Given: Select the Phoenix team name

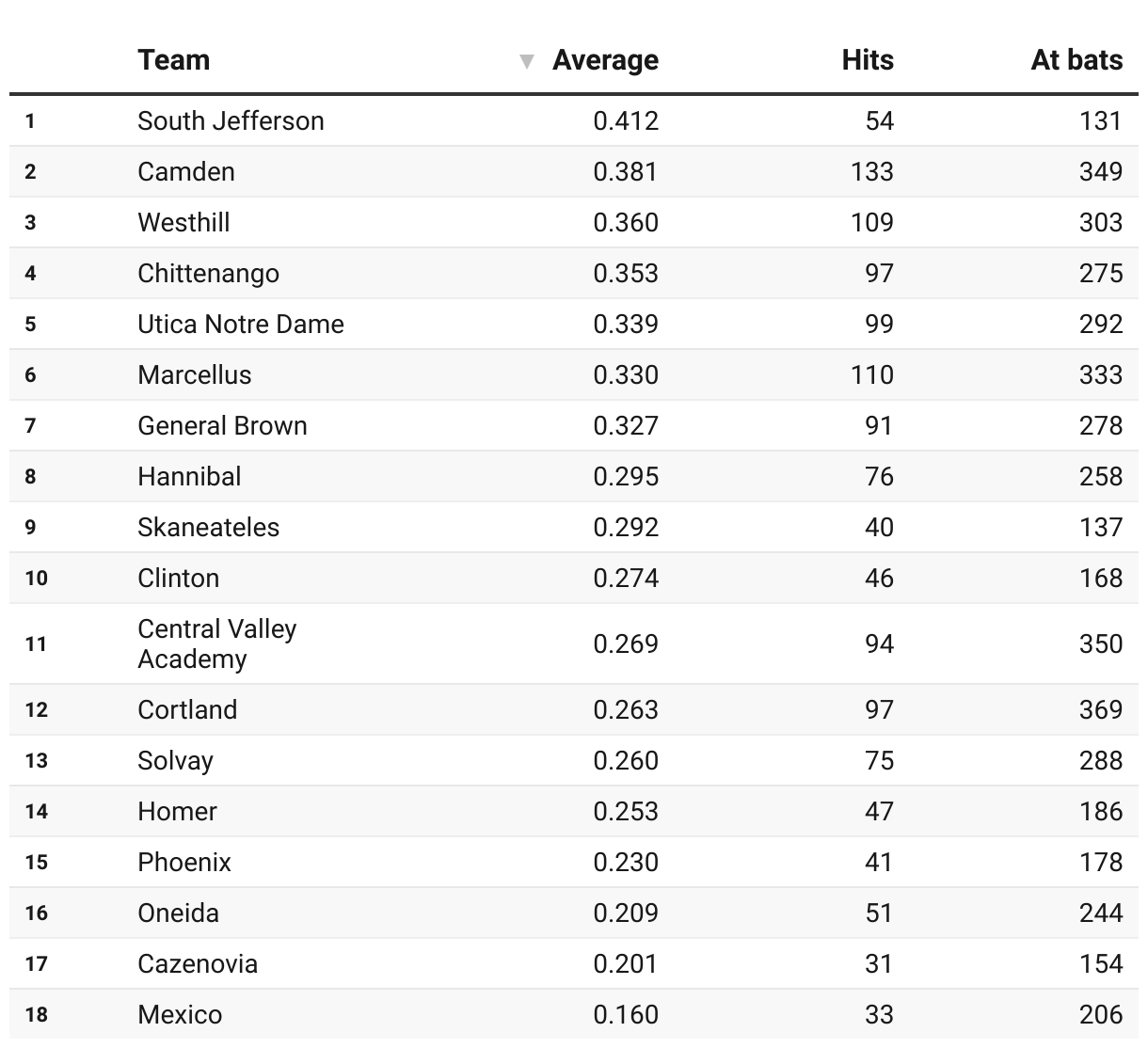Looking at the screenshot, I should (x=184, y=862).
